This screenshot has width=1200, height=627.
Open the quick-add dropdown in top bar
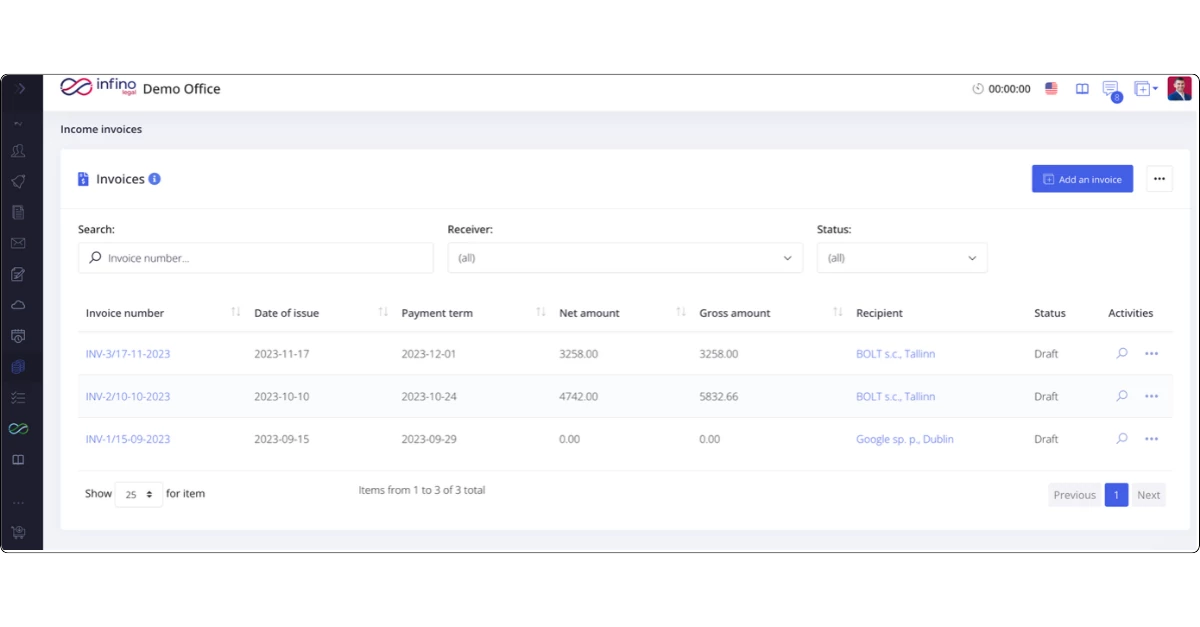[1146, 89]
